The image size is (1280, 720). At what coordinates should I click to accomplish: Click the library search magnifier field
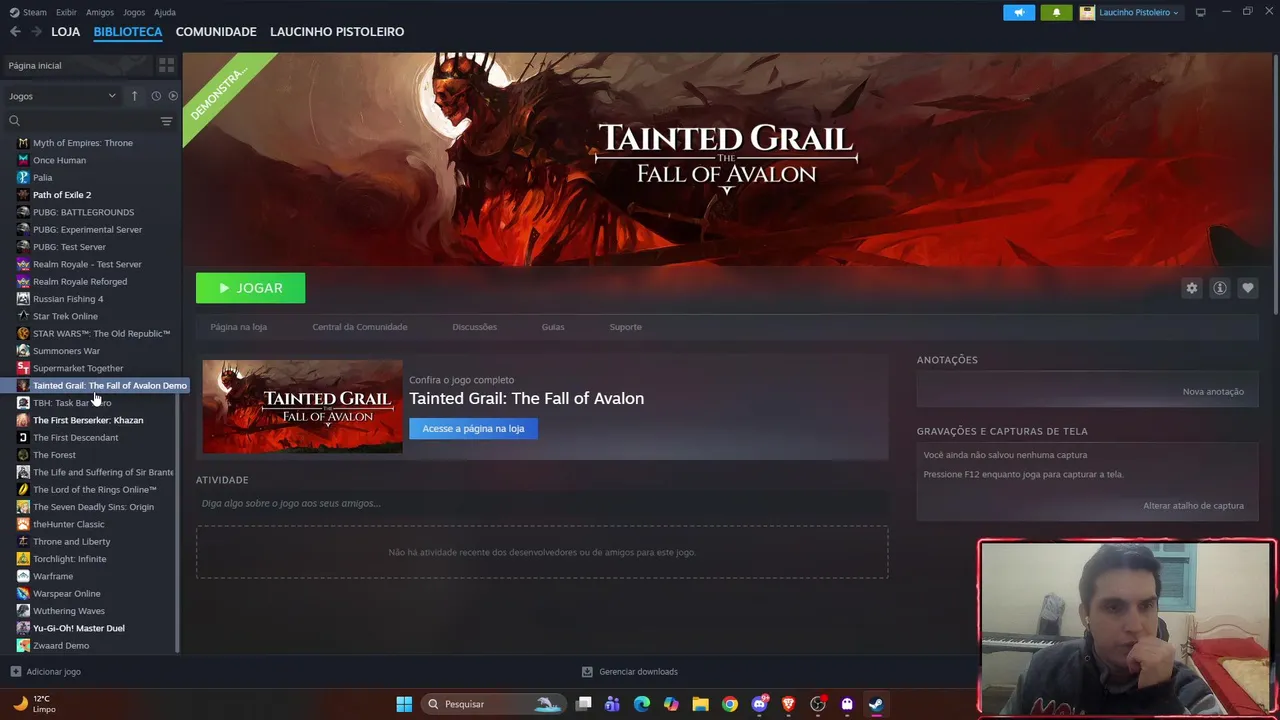tap(80, 121)
